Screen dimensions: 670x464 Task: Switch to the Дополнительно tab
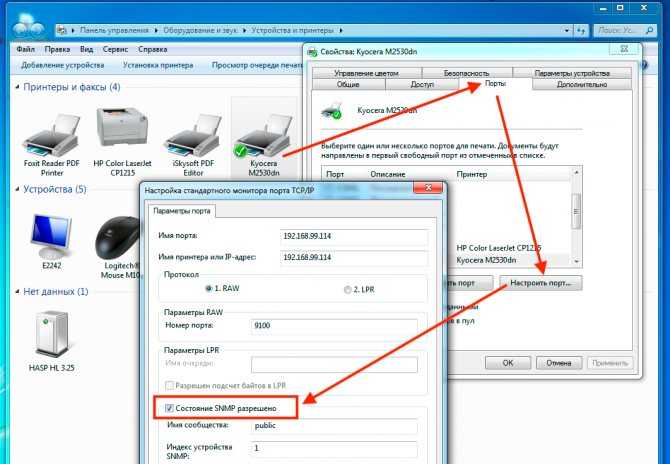coord(582,85)
